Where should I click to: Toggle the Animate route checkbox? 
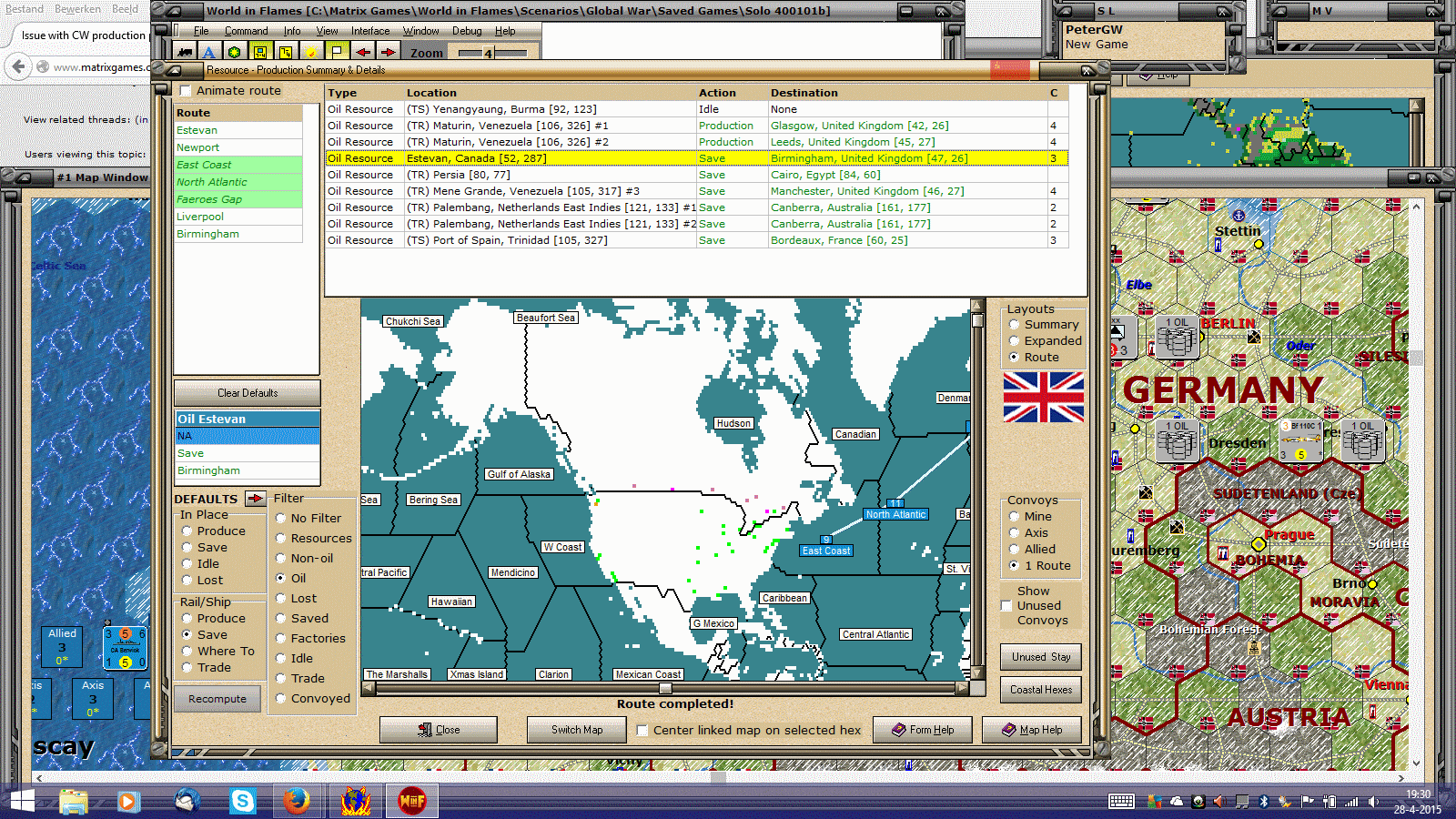coord(186,91)
